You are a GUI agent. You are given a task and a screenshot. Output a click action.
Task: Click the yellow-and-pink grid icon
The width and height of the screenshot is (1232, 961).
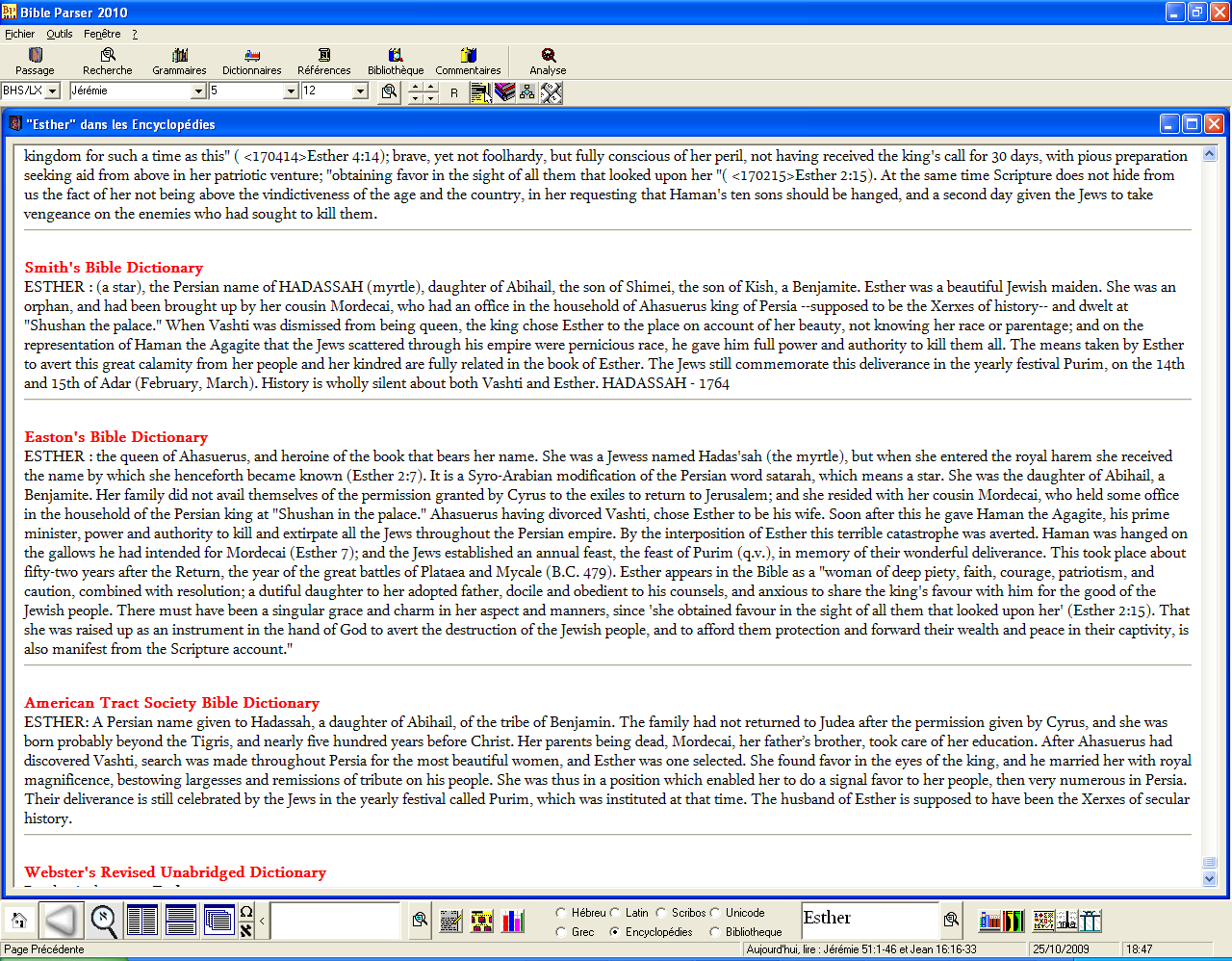(x=482, y=921)
